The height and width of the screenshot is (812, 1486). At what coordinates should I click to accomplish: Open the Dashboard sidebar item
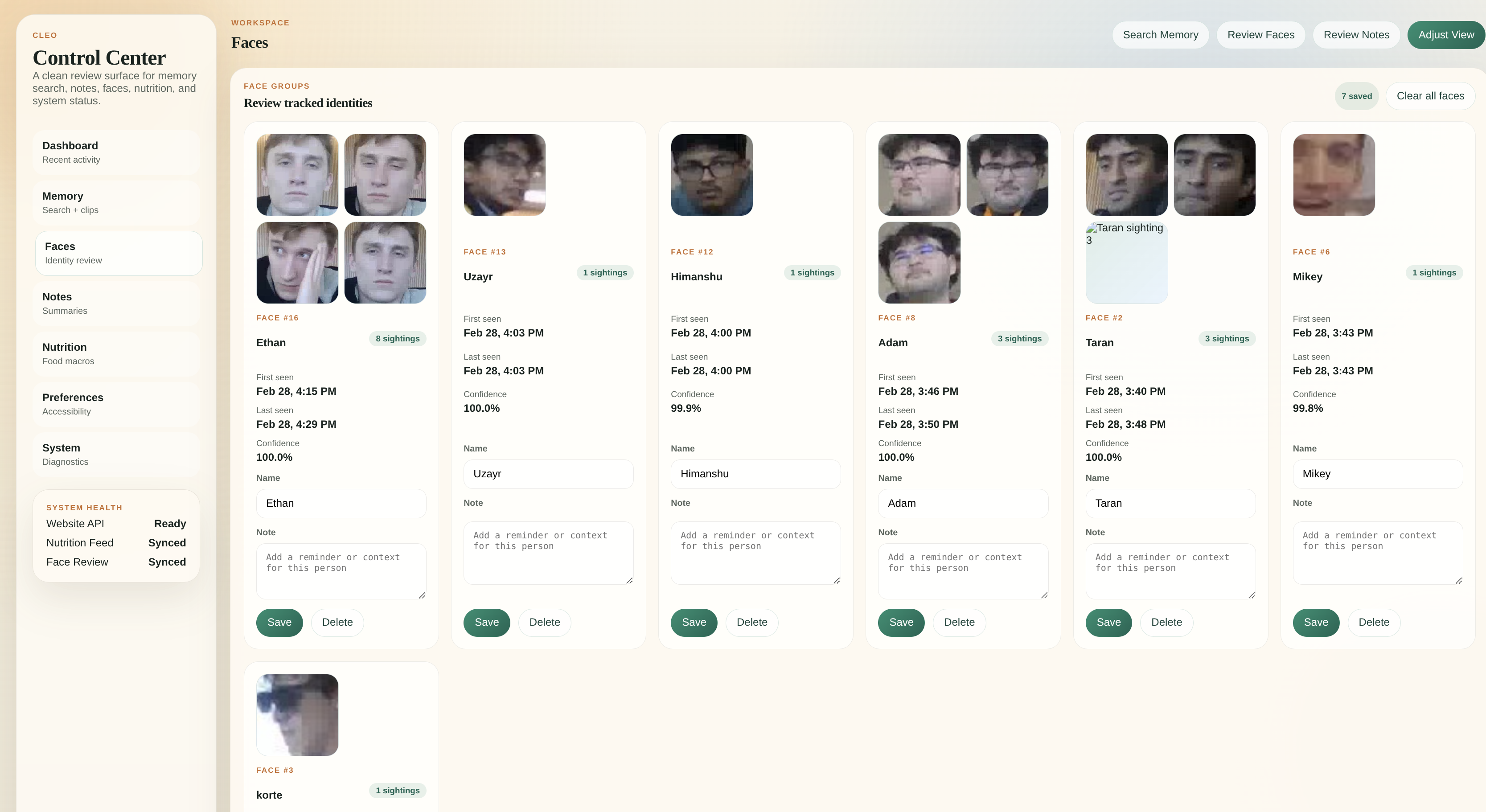point(117,152)
